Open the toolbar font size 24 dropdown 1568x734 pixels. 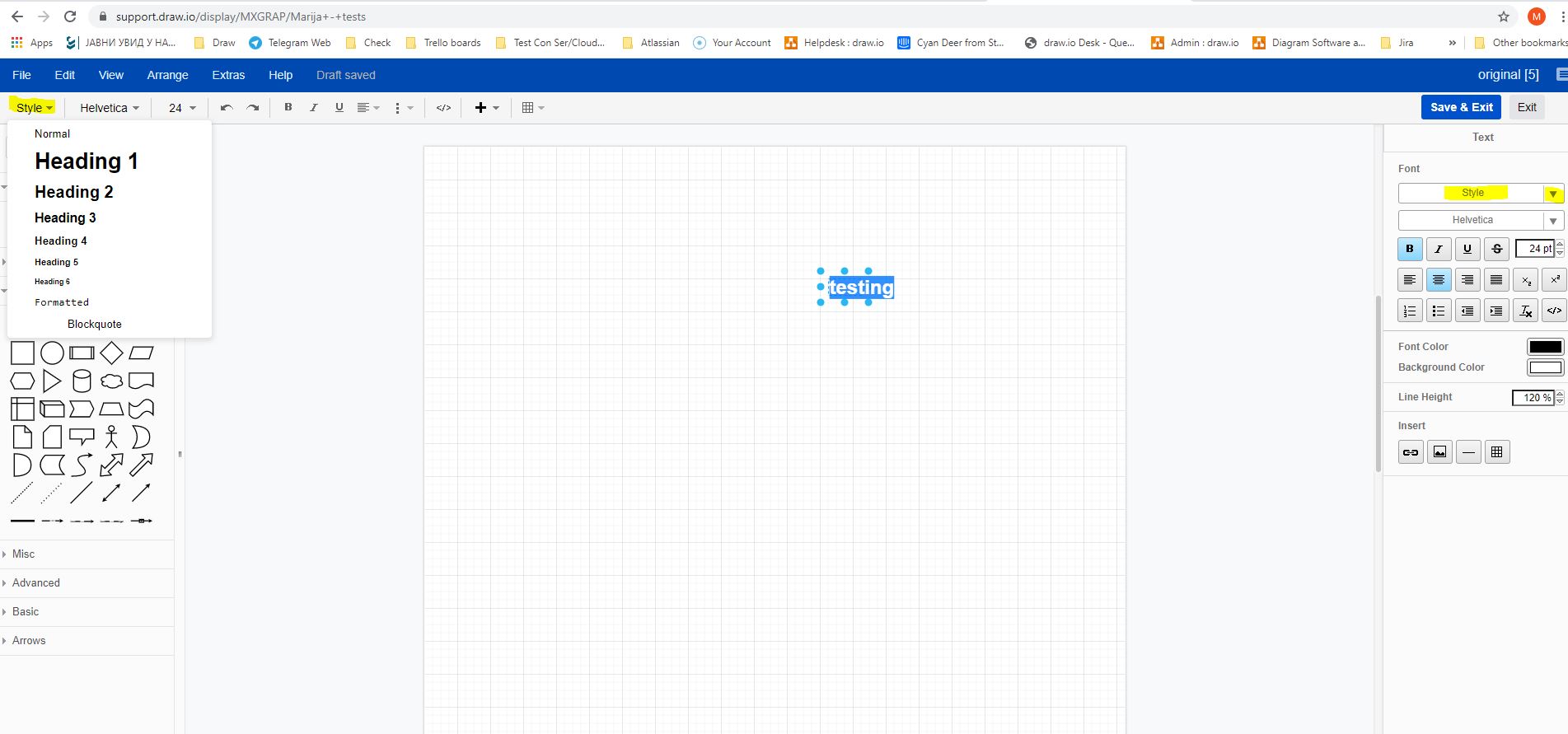182,108
